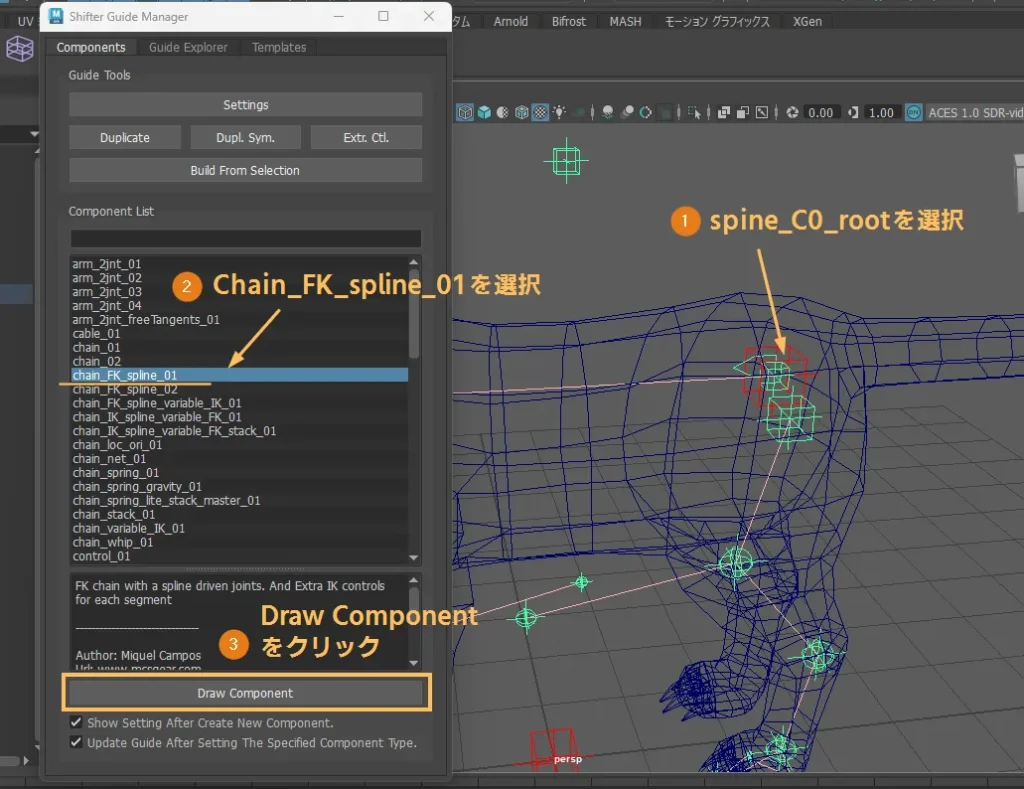
Task: Click down arrow of component list scrollbar
Action: coord(415,557)
